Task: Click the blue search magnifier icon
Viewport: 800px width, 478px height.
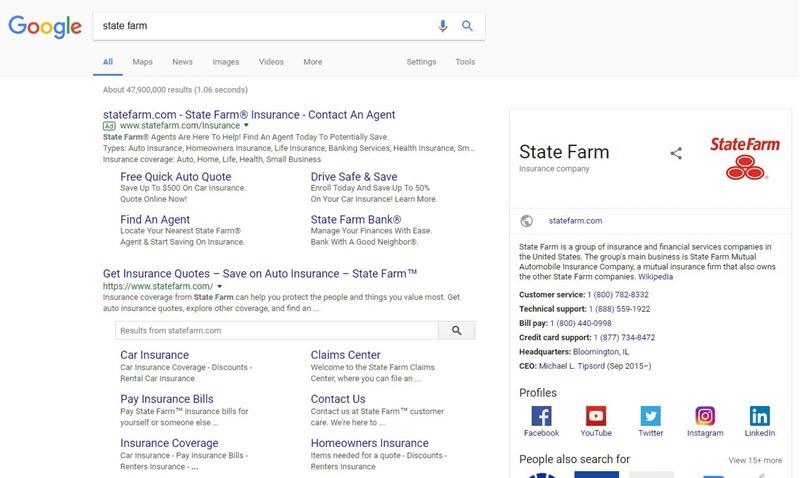Action: point(467,26)
